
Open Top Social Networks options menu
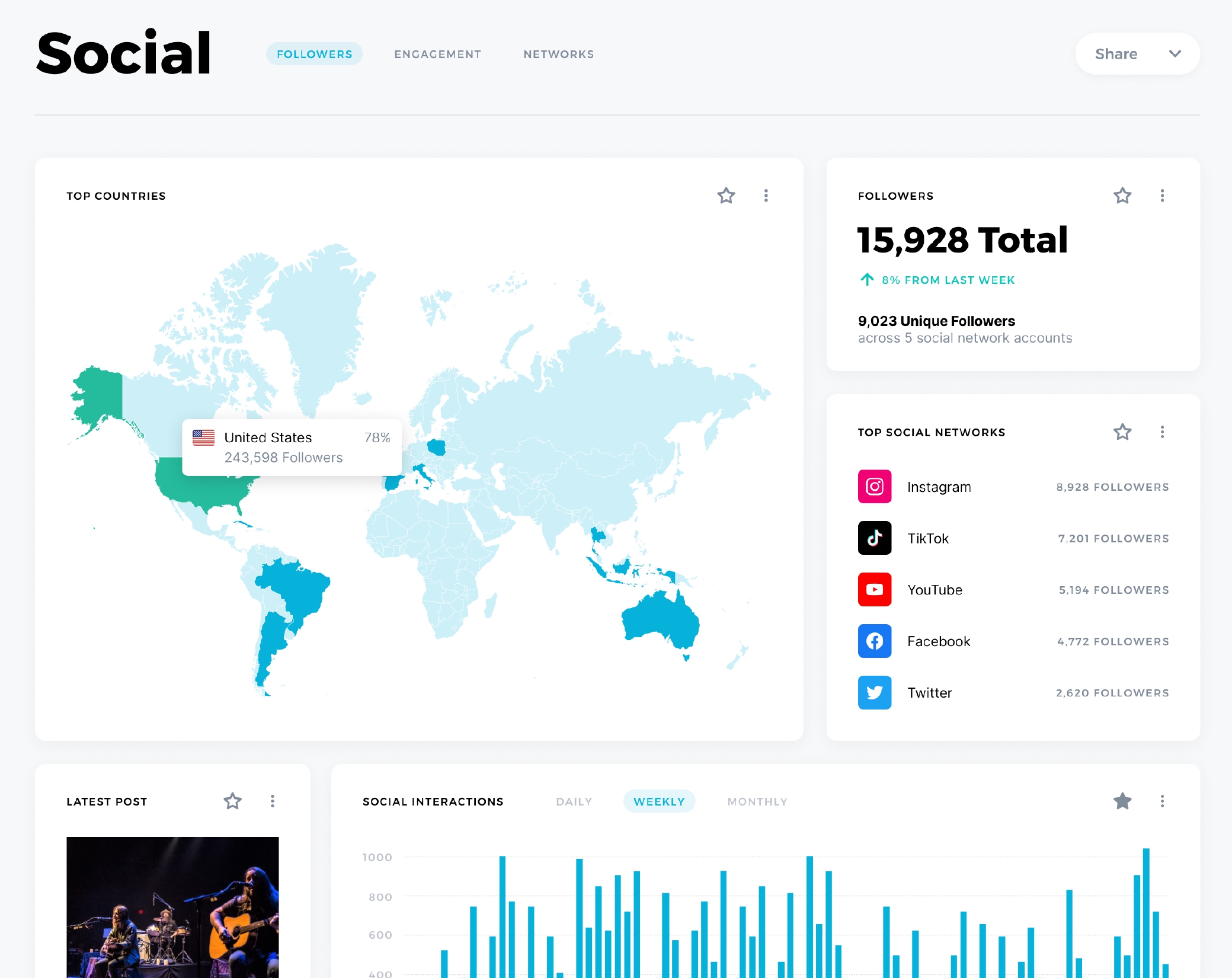[1161, 432]
